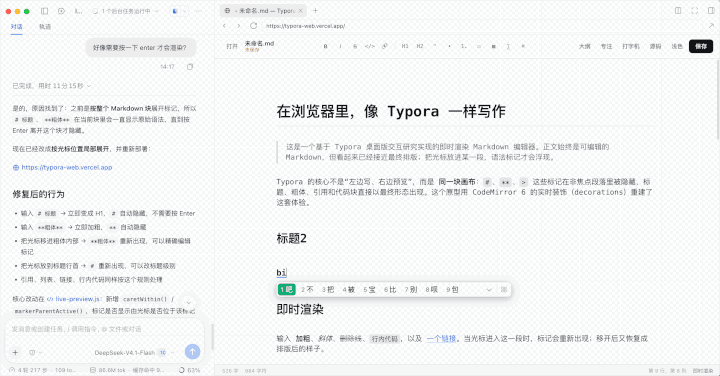The image size is (720, 376).
Task: Toggle the left sidebar panel icon
Action: (45, 11)
